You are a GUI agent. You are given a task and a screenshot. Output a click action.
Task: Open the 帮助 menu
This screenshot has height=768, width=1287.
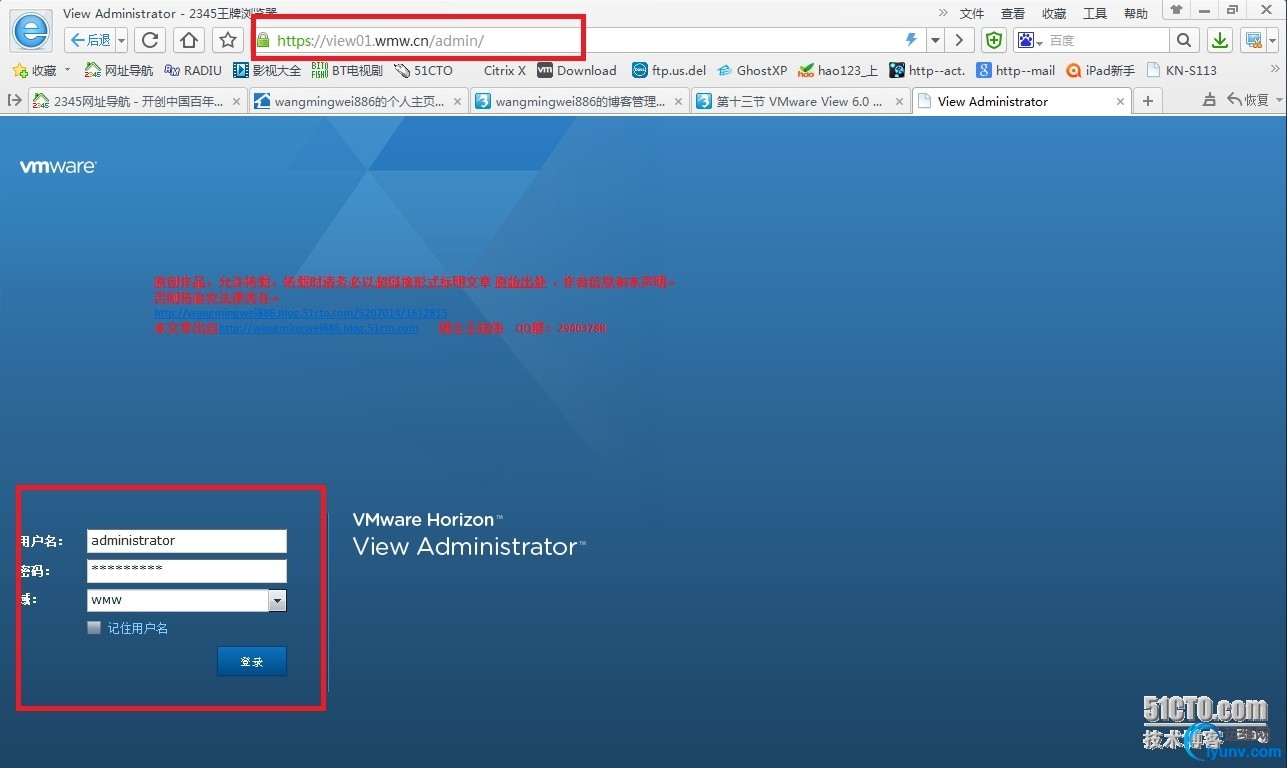(x=1136, y=14)
